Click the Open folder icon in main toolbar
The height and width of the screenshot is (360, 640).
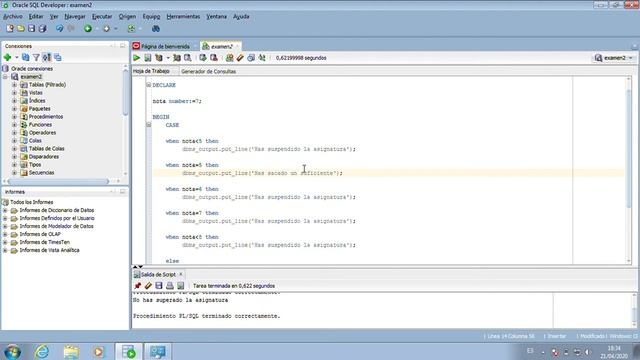point(20,29)
